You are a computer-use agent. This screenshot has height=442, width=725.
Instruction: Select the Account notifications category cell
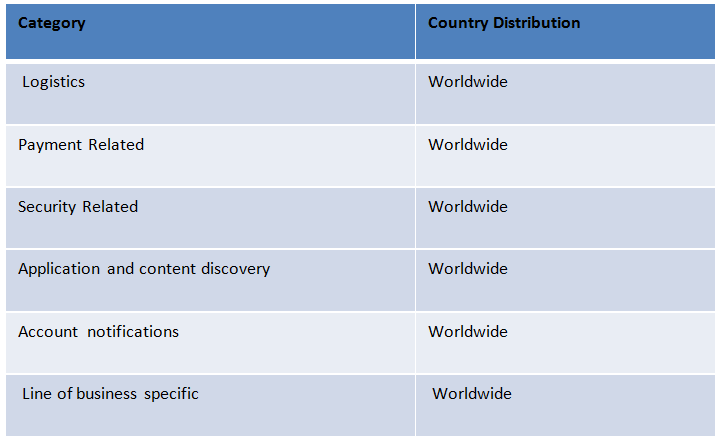[210, 343]
